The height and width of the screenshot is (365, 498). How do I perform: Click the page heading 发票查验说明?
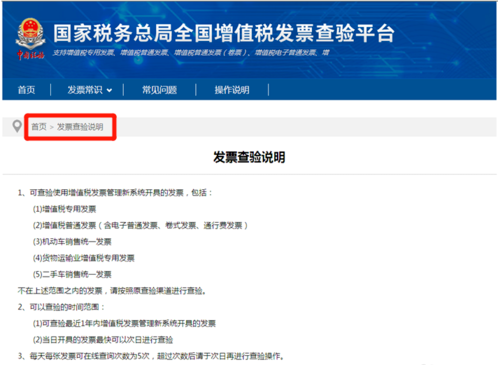(249, 157)
